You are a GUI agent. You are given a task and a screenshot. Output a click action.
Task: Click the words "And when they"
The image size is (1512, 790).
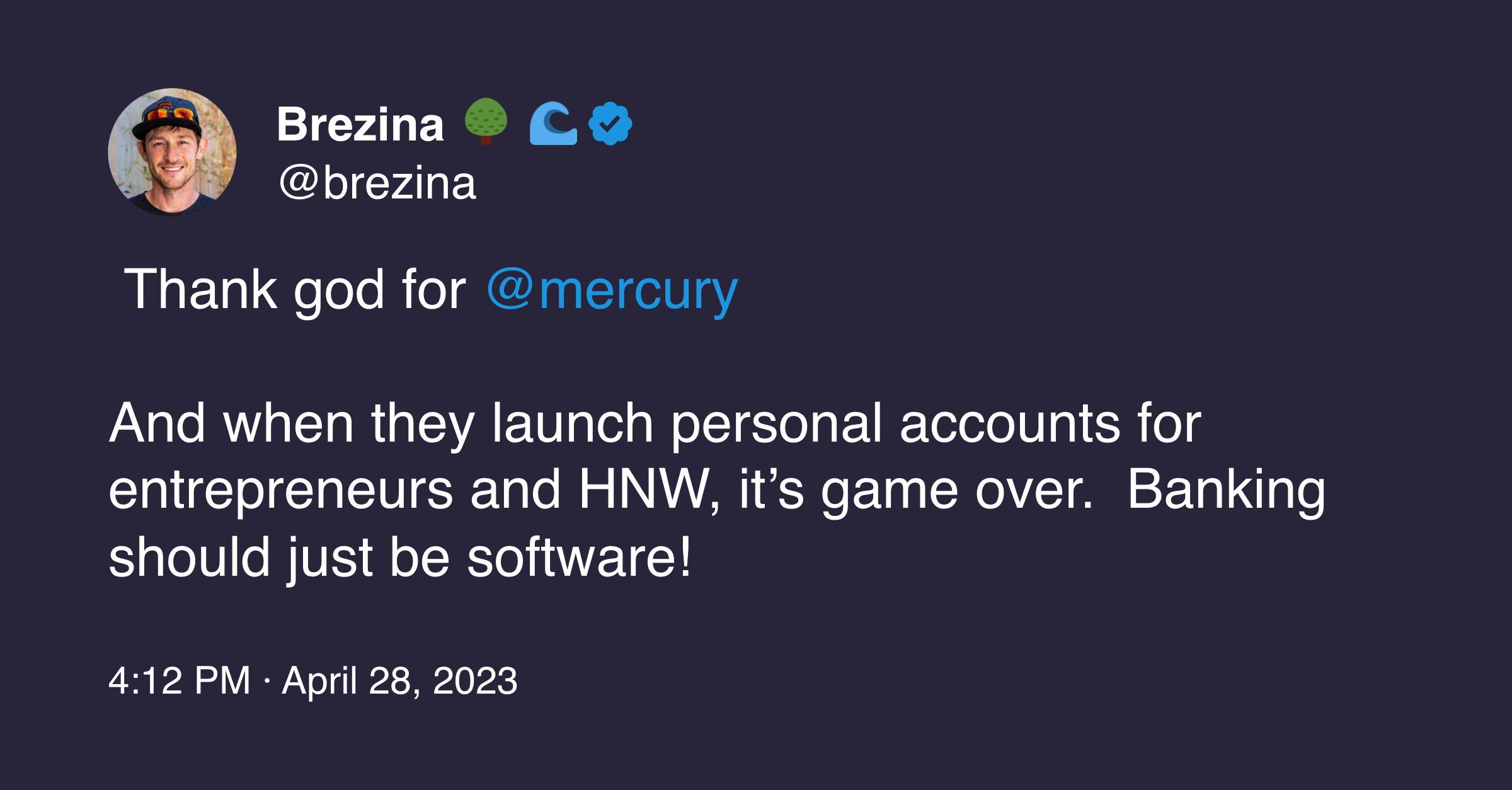292,423
